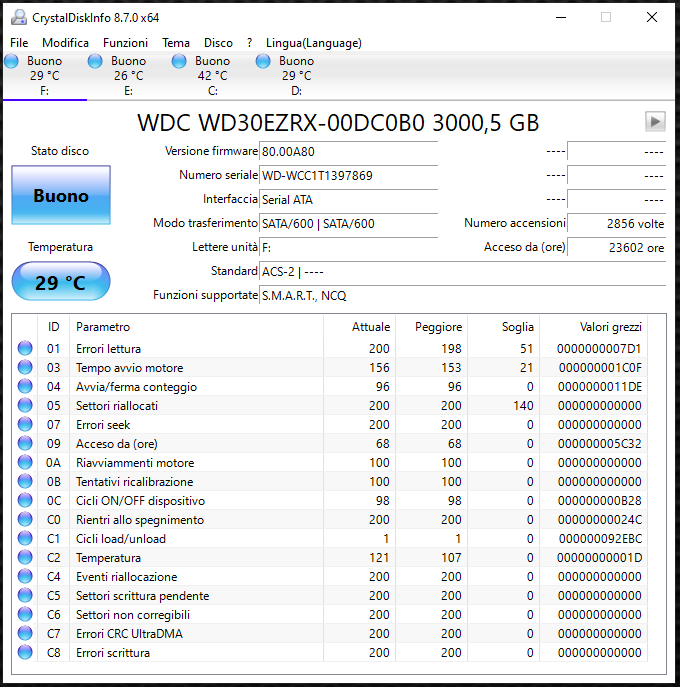Click status orb for Errori scrittura
This screenshot has width=680, height=687.
click(x=25, y=652)
